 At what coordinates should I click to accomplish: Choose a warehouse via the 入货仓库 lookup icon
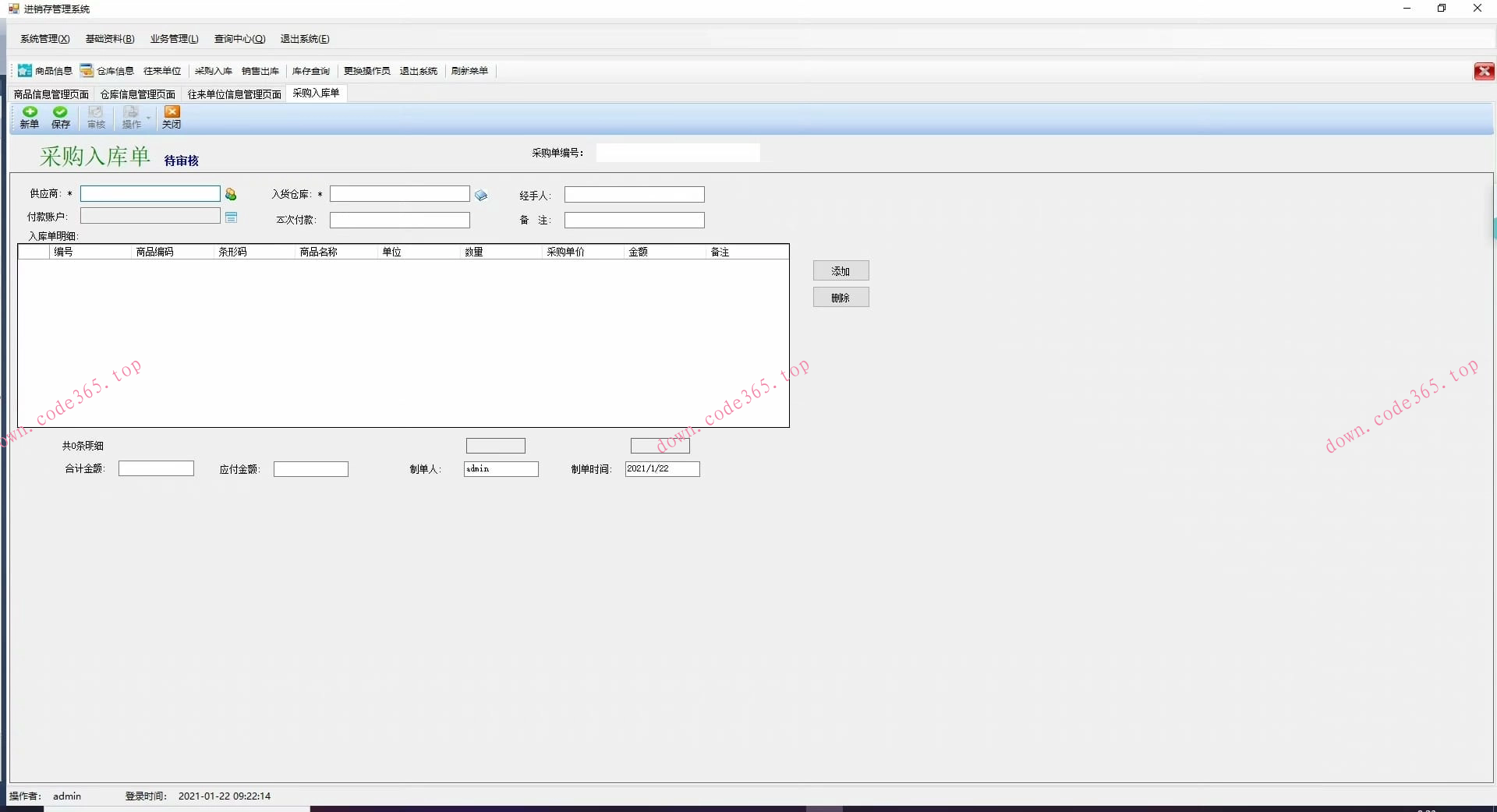[481, 196]
